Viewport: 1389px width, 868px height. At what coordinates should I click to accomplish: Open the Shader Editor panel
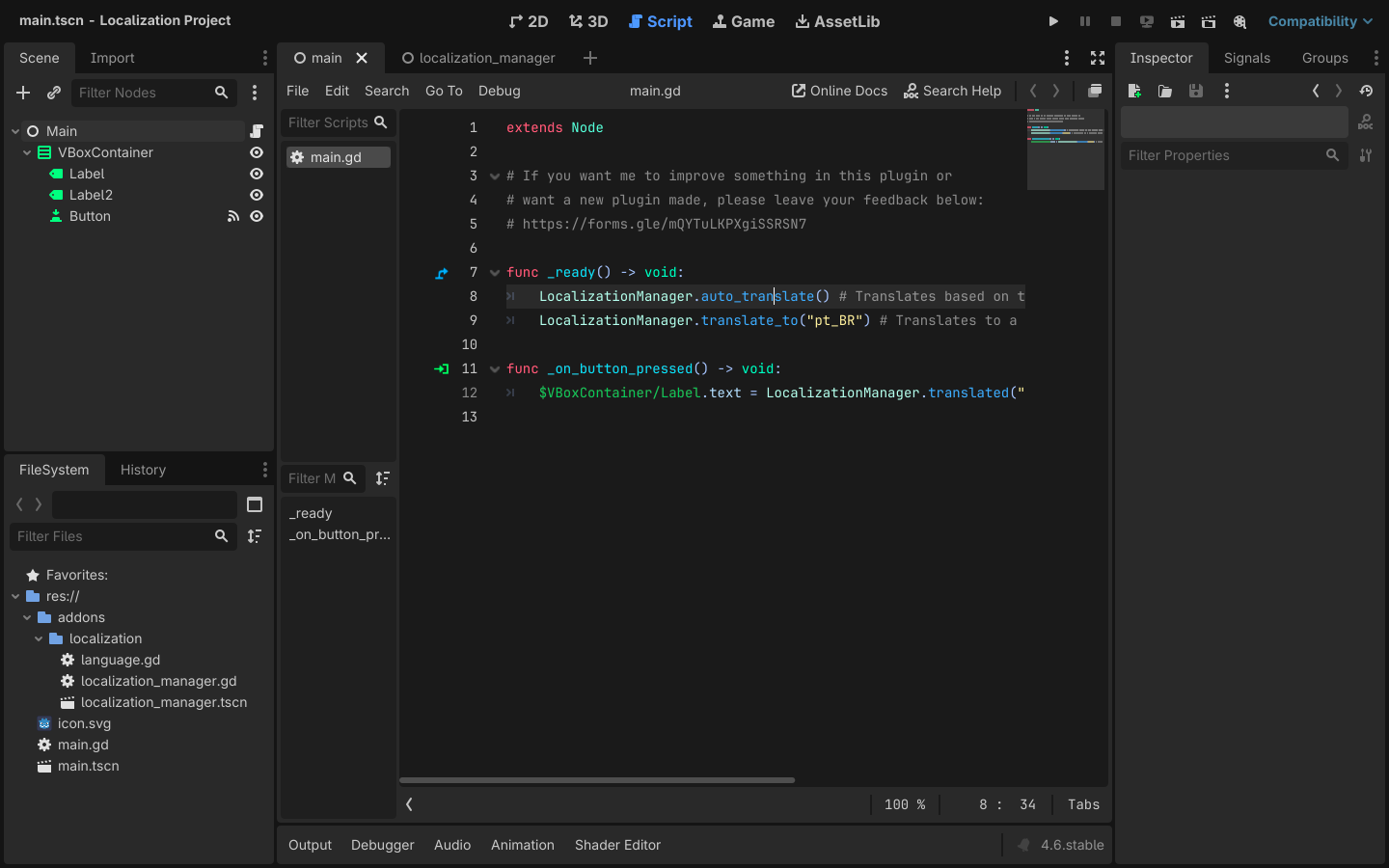click(x=617, y=845)
